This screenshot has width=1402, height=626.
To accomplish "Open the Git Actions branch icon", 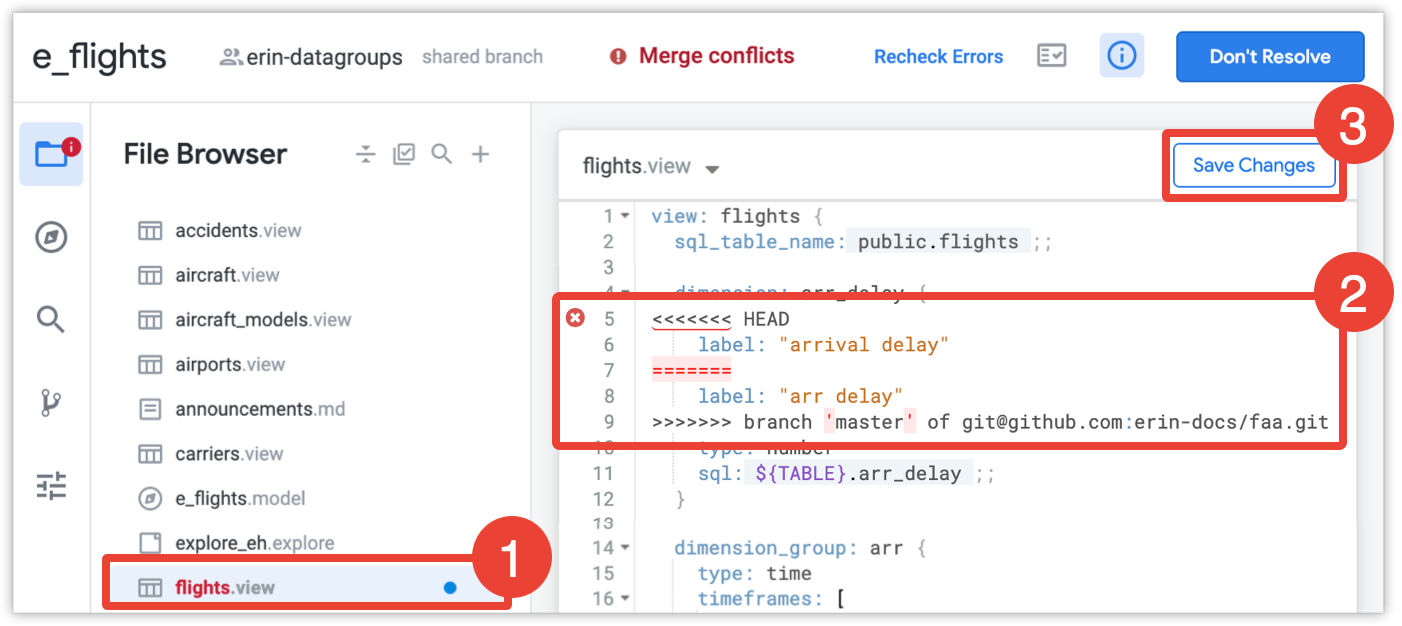I will 51,403.
